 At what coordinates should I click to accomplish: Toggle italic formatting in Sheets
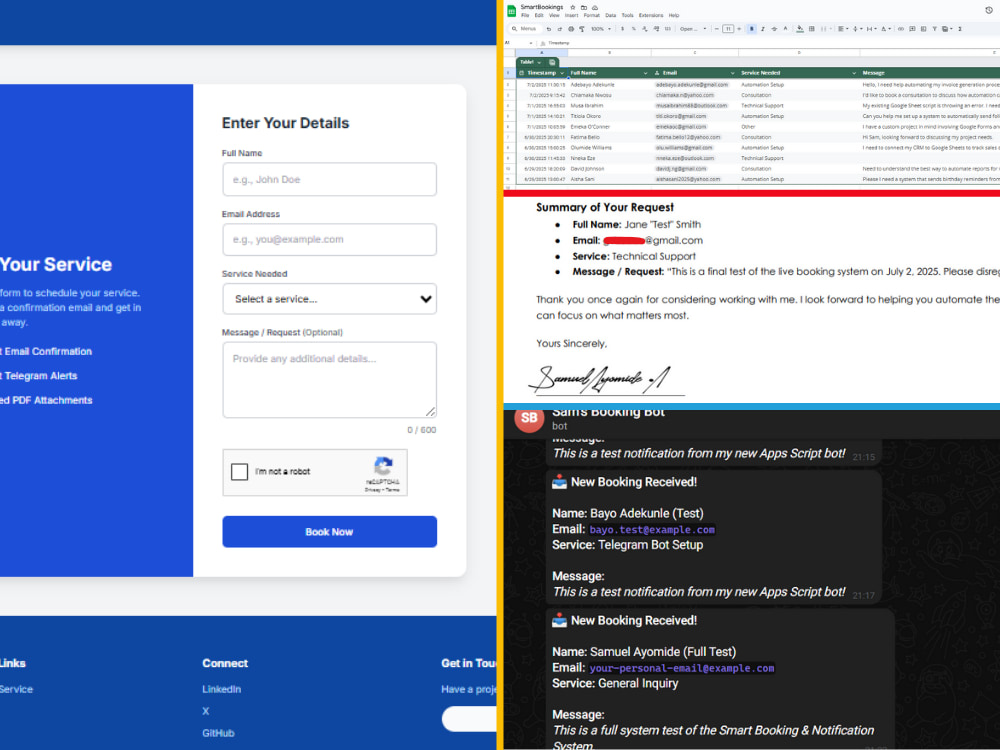[x=763, y=29]
